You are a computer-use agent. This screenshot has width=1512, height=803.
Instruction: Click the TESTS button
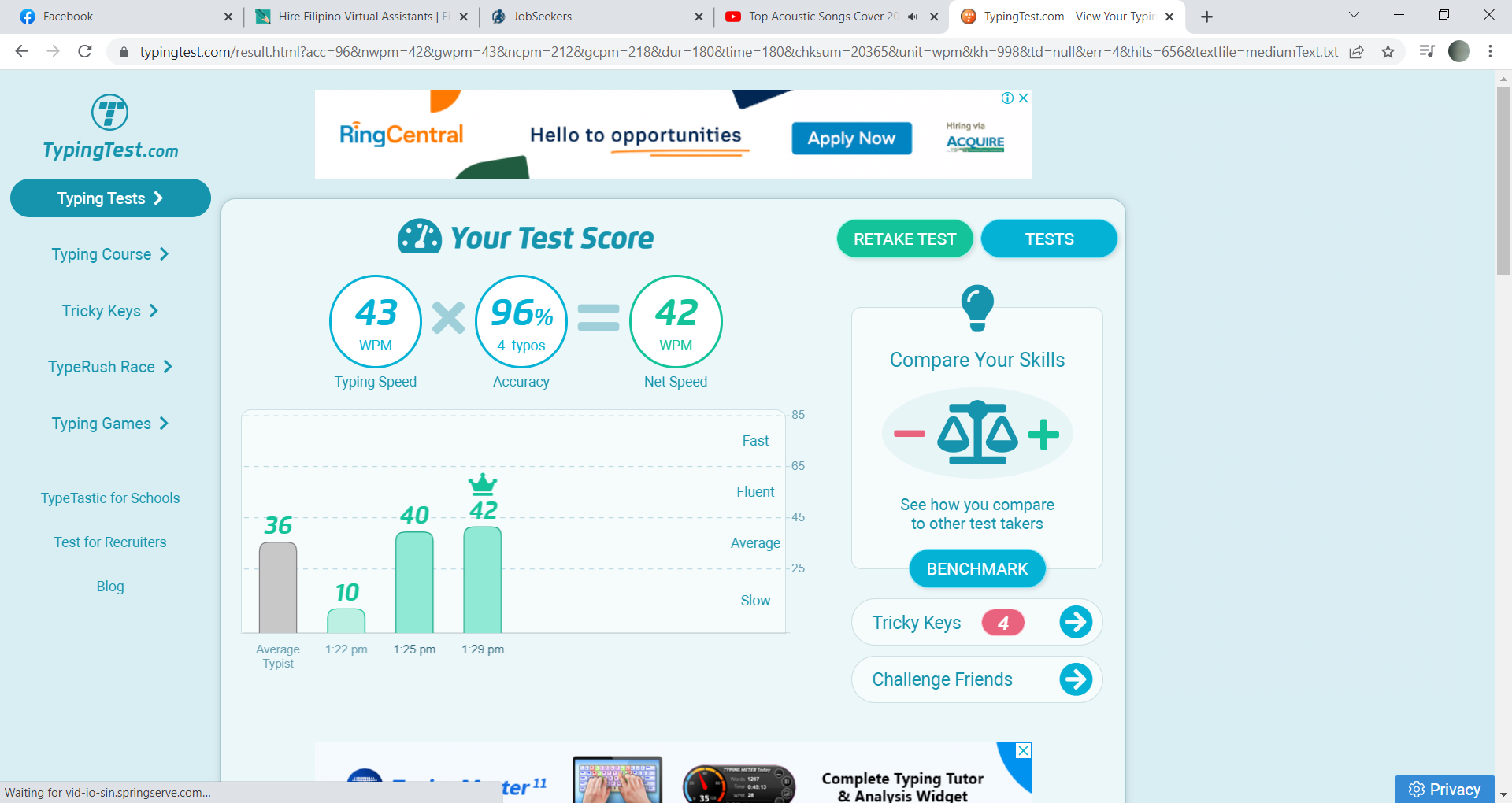pos(1049,239)
